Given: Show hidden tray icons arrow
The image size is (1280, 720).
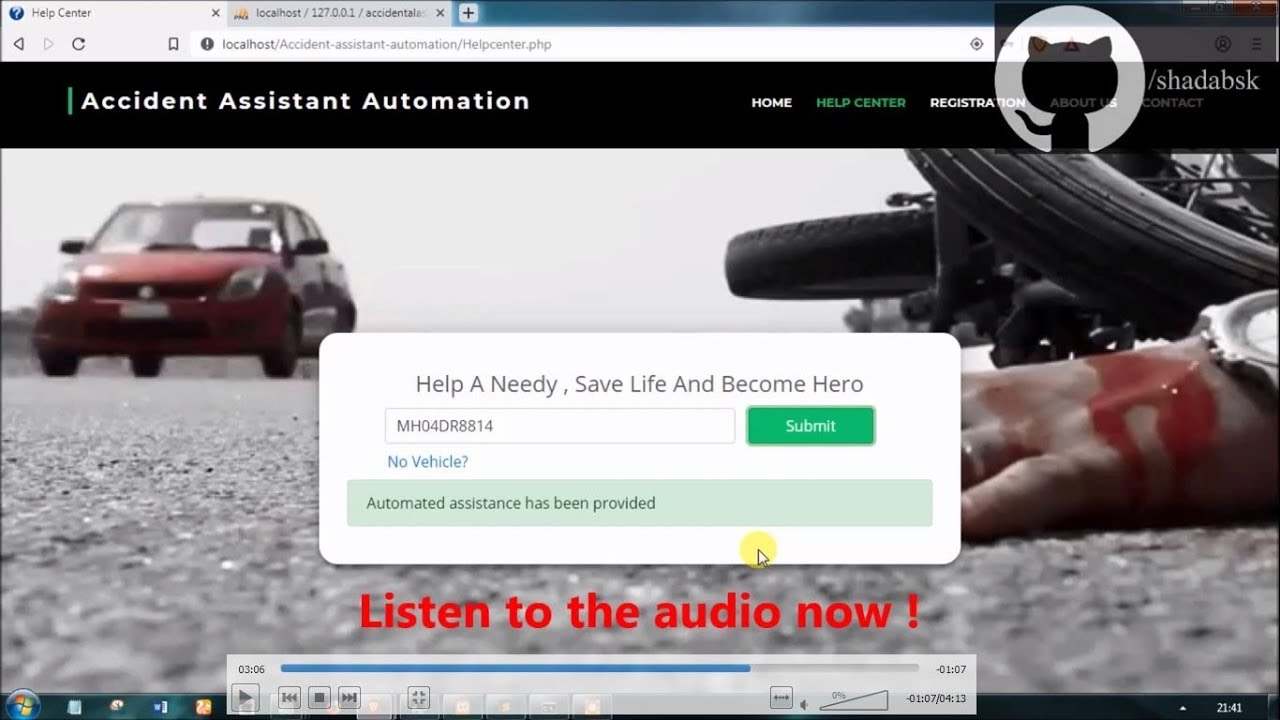Looking at the screenshot, I should (1184, 707).
